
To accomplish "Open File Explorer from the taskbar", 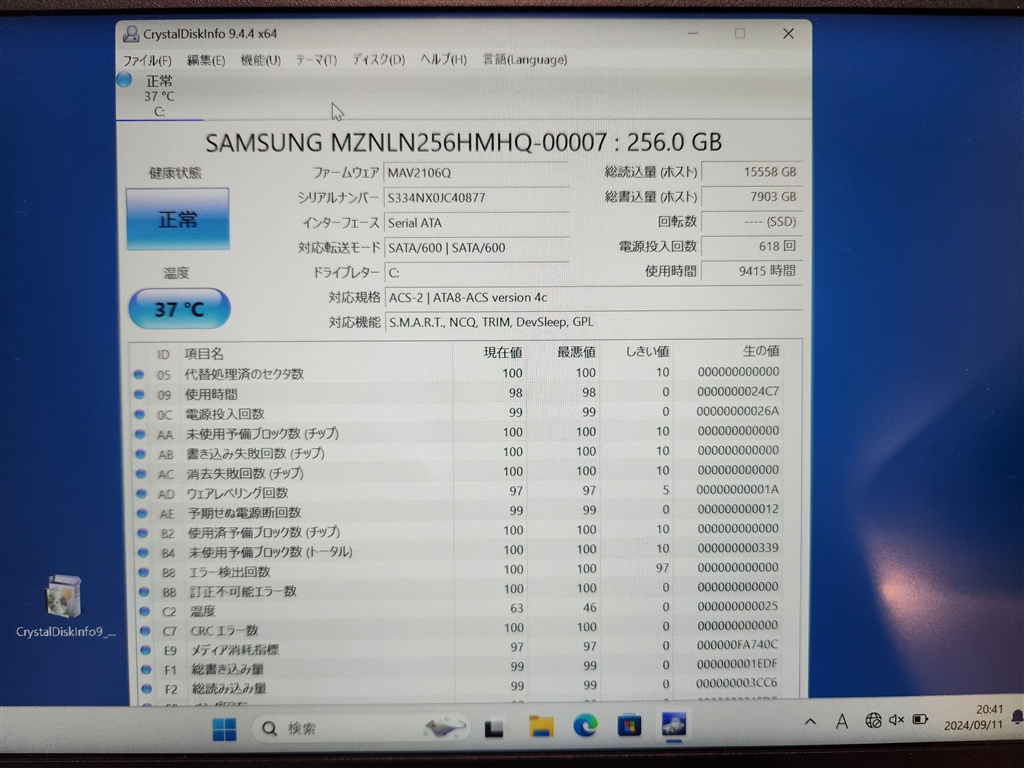I will [x=541, y=726].
